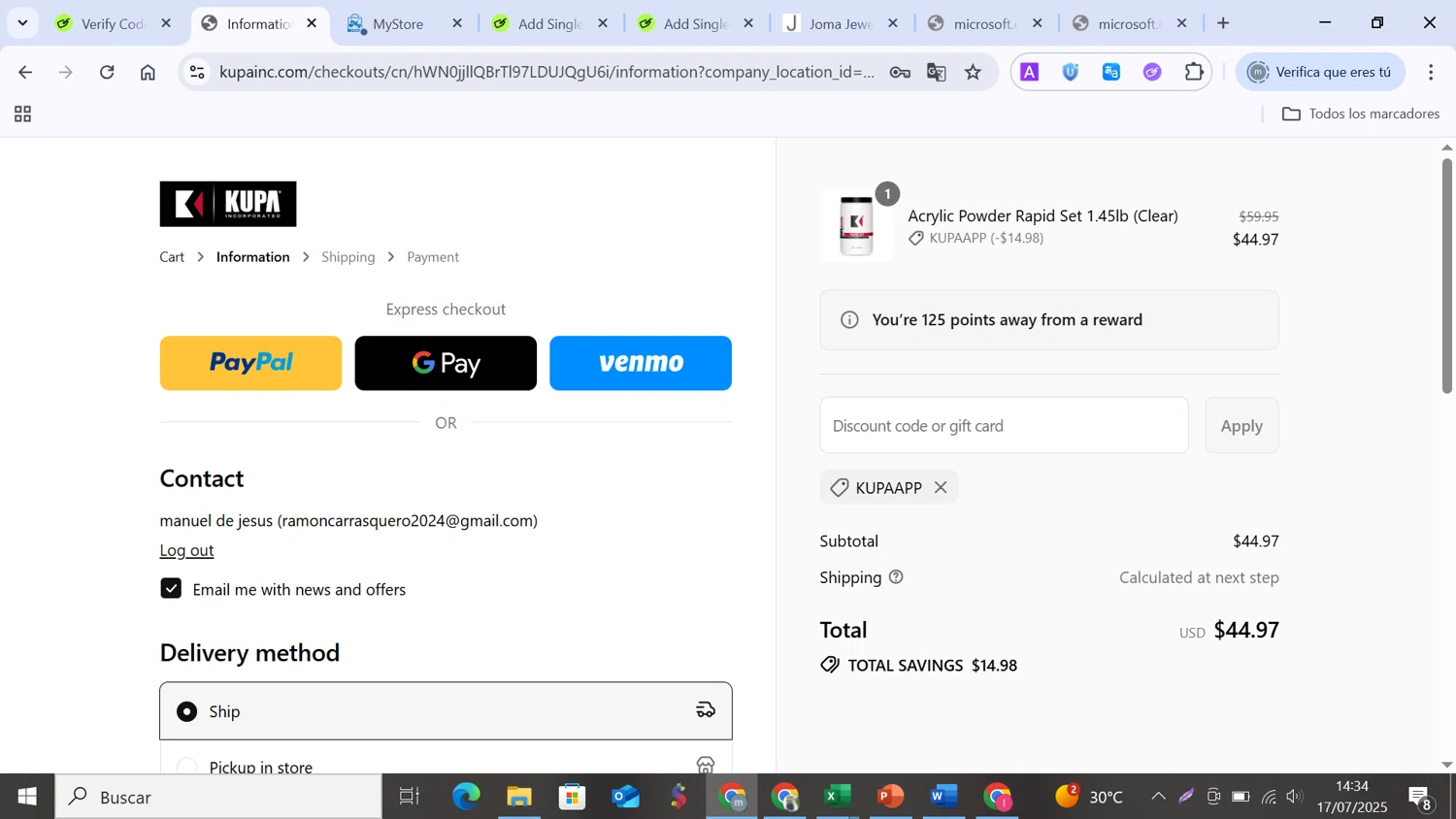Open the second Add Single browser tab
Screen dimensions: 1456x819
695,23
